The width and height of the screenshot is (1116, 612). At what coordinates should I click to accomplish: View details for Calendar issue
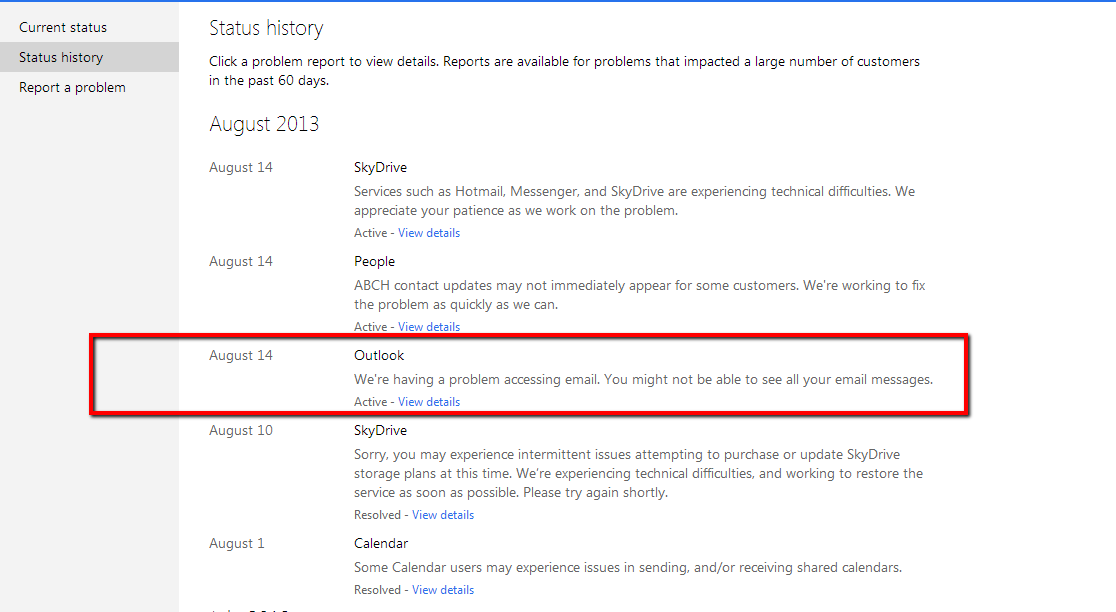(x=443, y=589)
